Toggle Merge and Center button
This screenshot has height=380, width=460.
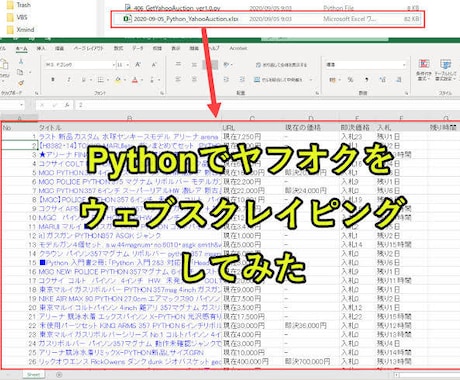pos(279,80)
